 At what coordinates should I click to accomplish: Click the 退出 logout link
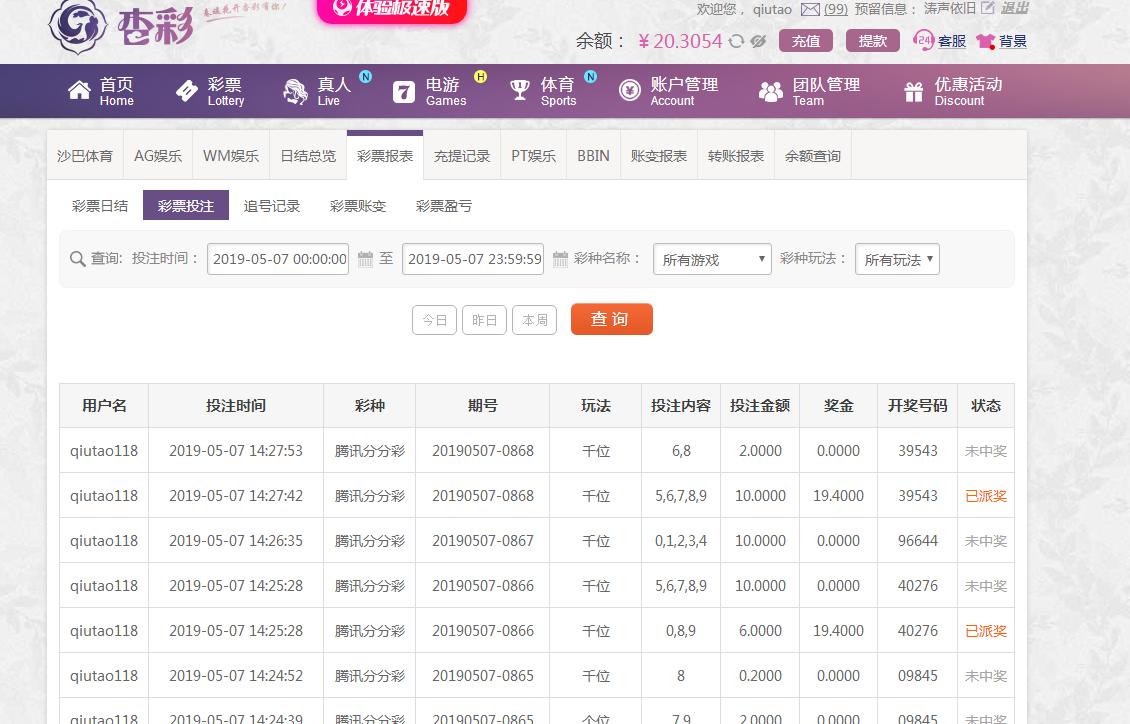[x=1014, y=9]
